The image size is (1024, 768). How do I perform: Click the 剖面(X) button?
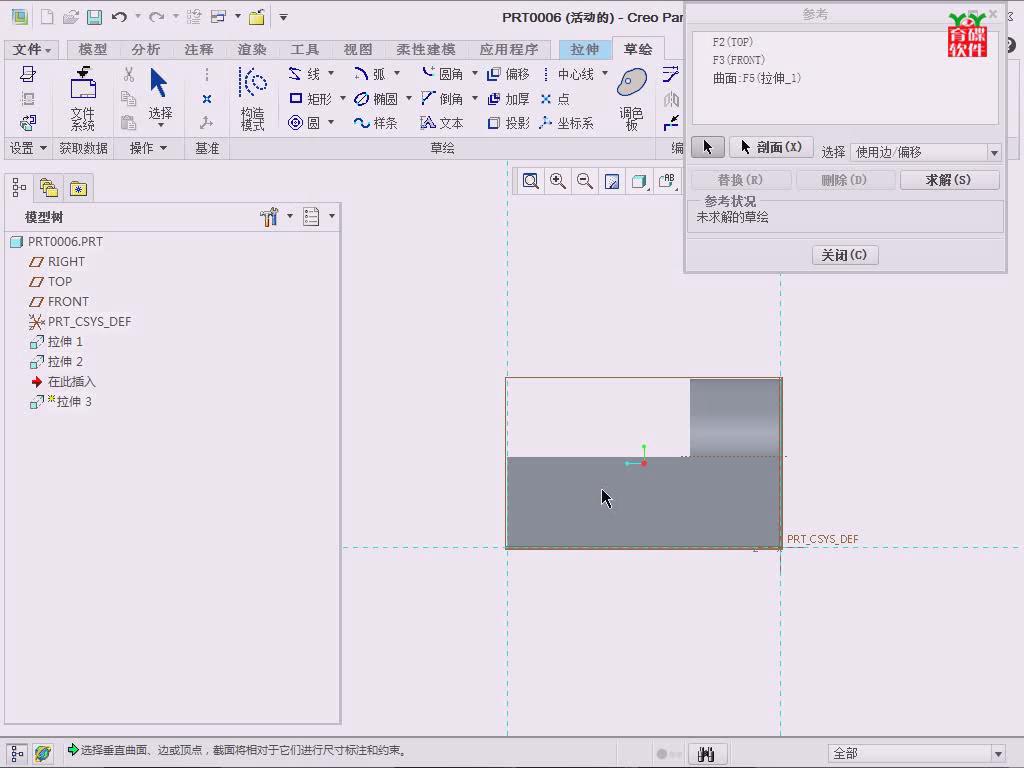(x=771, y=147)
